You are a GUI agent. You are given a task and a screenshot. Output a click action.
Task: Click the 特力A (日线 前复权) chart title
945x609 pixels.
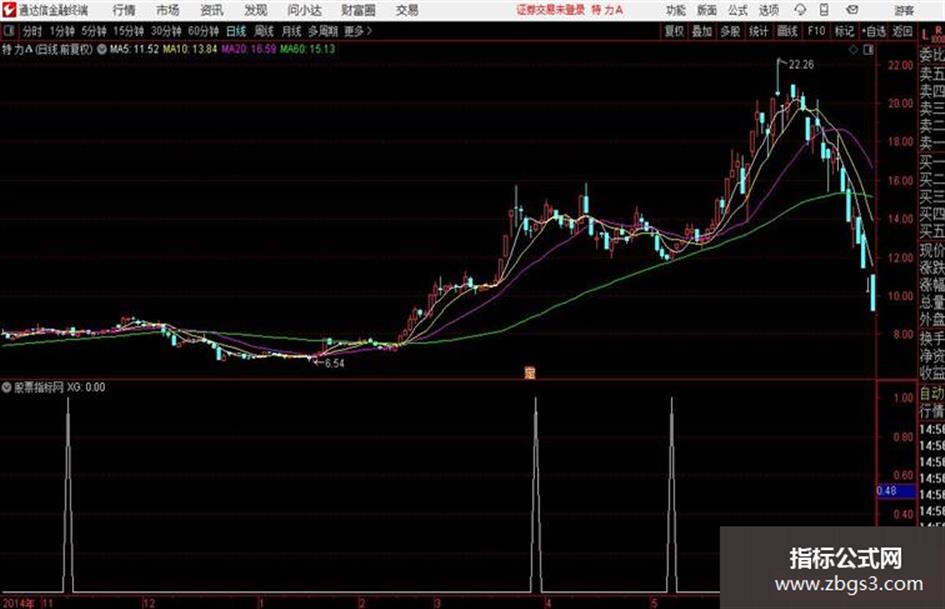48,49
